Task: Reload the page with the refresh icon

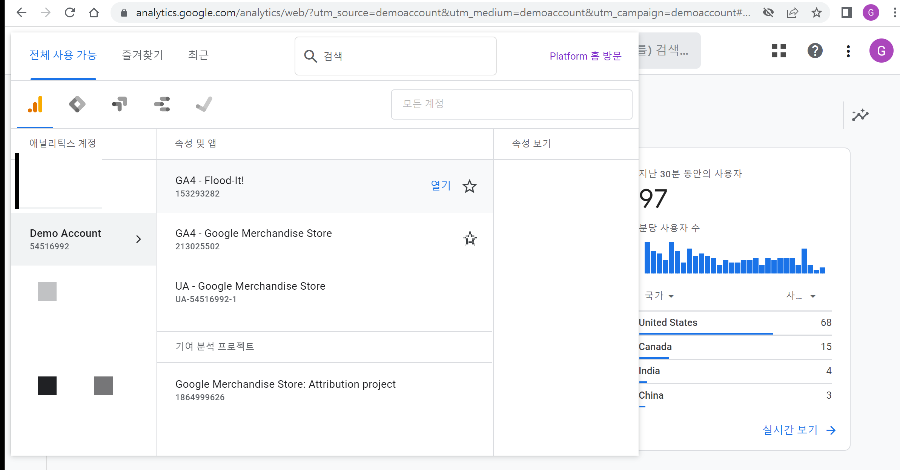Action: (69, 12)
